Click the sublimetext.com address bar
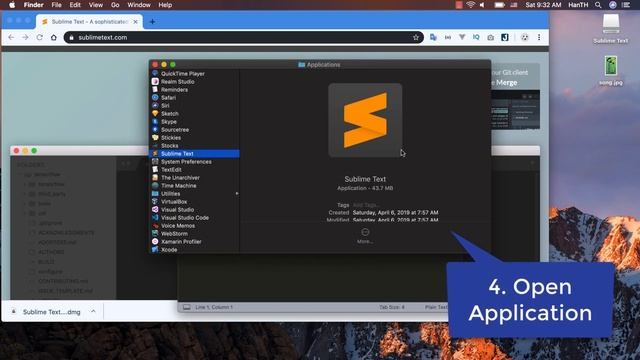The height and width of the screenshot is (360, 640). (244, 37)
